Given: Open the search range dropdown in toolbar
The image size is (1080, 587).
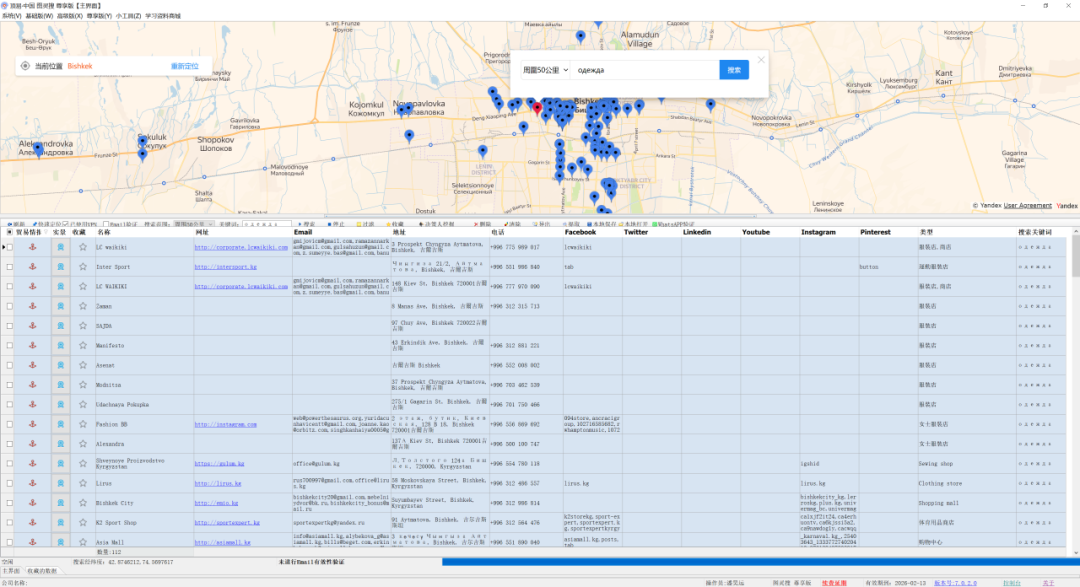Looking at the screenshot, I should (x=194, y=224).
